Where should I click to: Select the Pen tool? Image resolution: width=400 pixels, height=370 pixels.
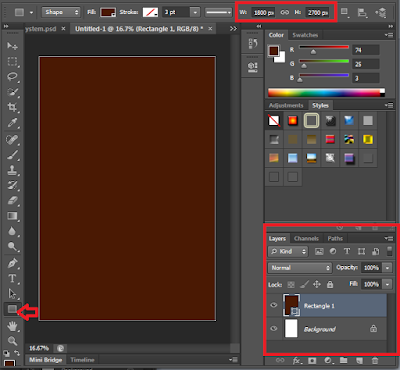point(12,263)
